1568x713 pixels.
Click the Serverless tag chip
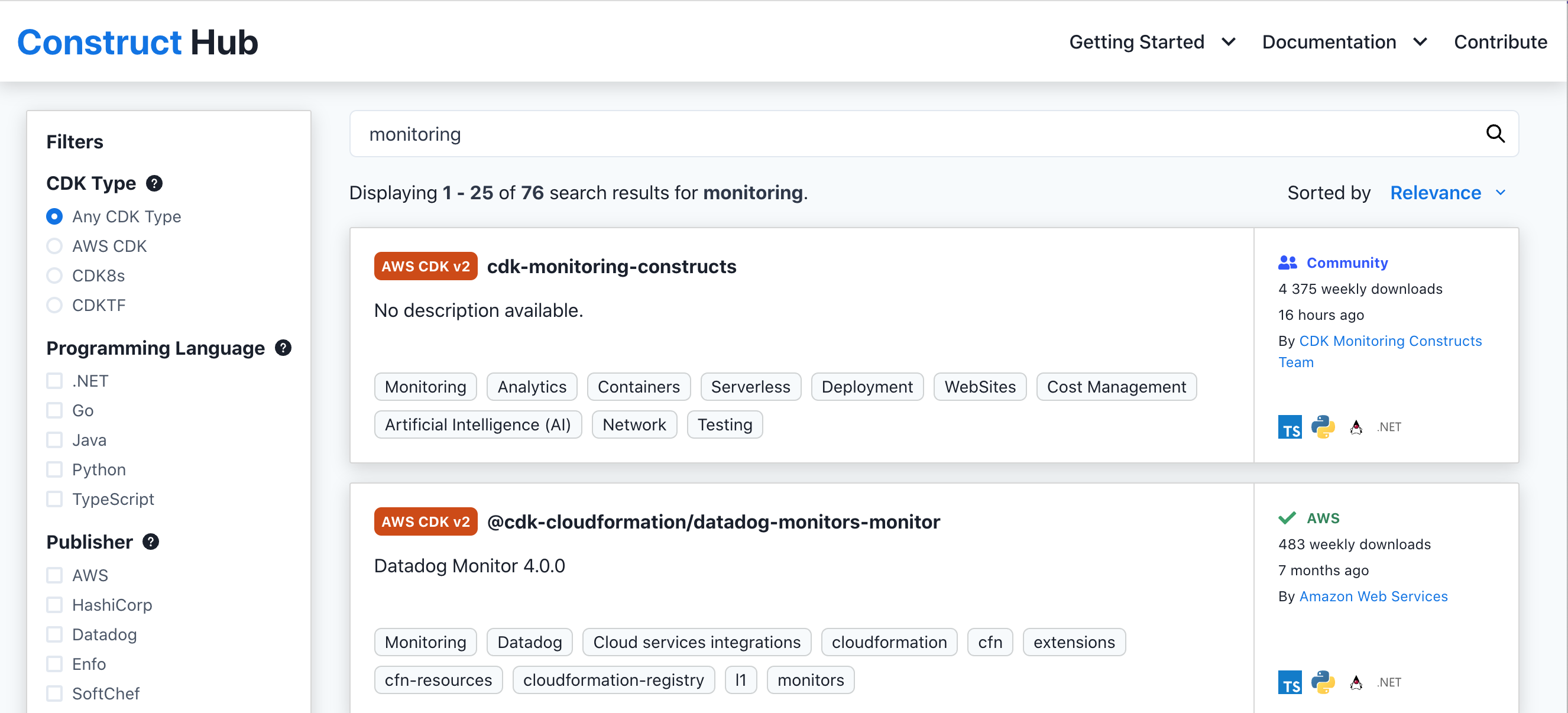click(750, 387)
